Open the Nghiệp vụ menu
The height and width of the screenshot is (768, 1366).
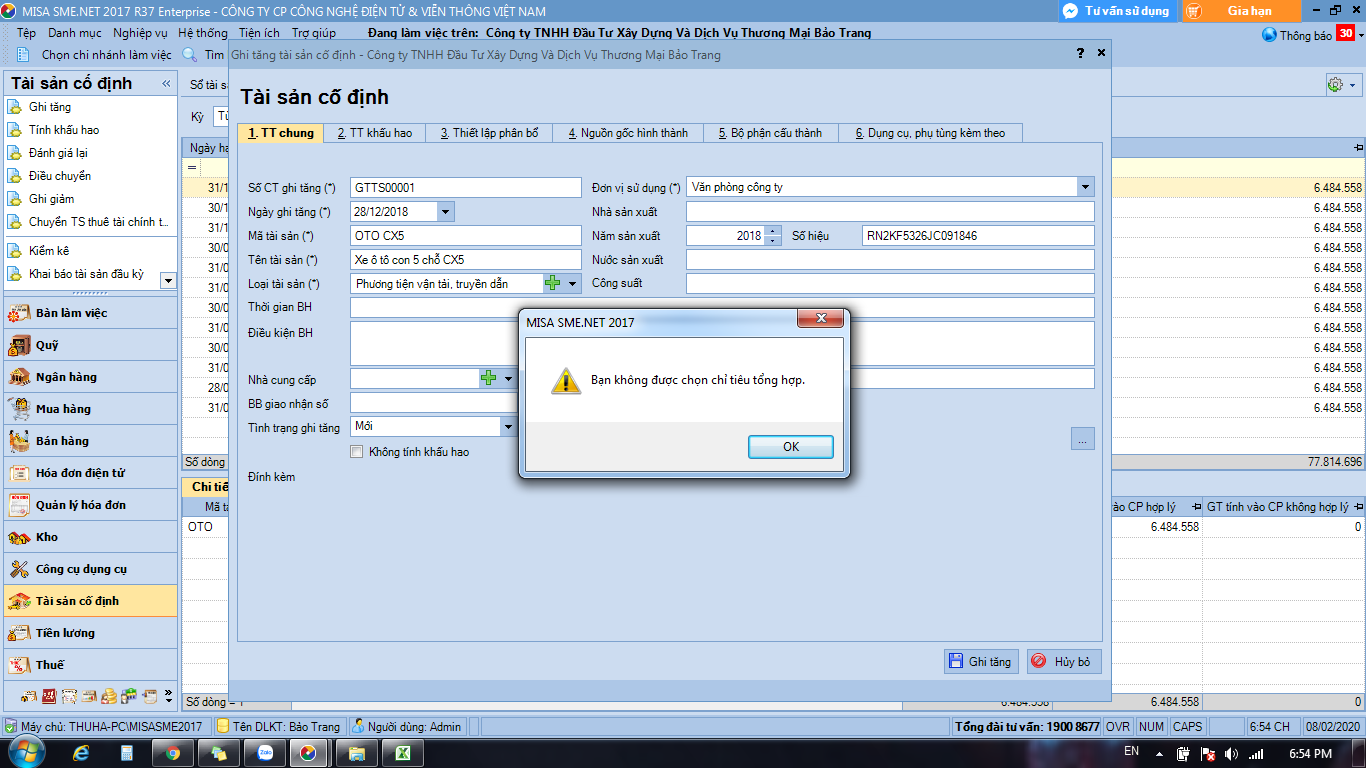140,33
